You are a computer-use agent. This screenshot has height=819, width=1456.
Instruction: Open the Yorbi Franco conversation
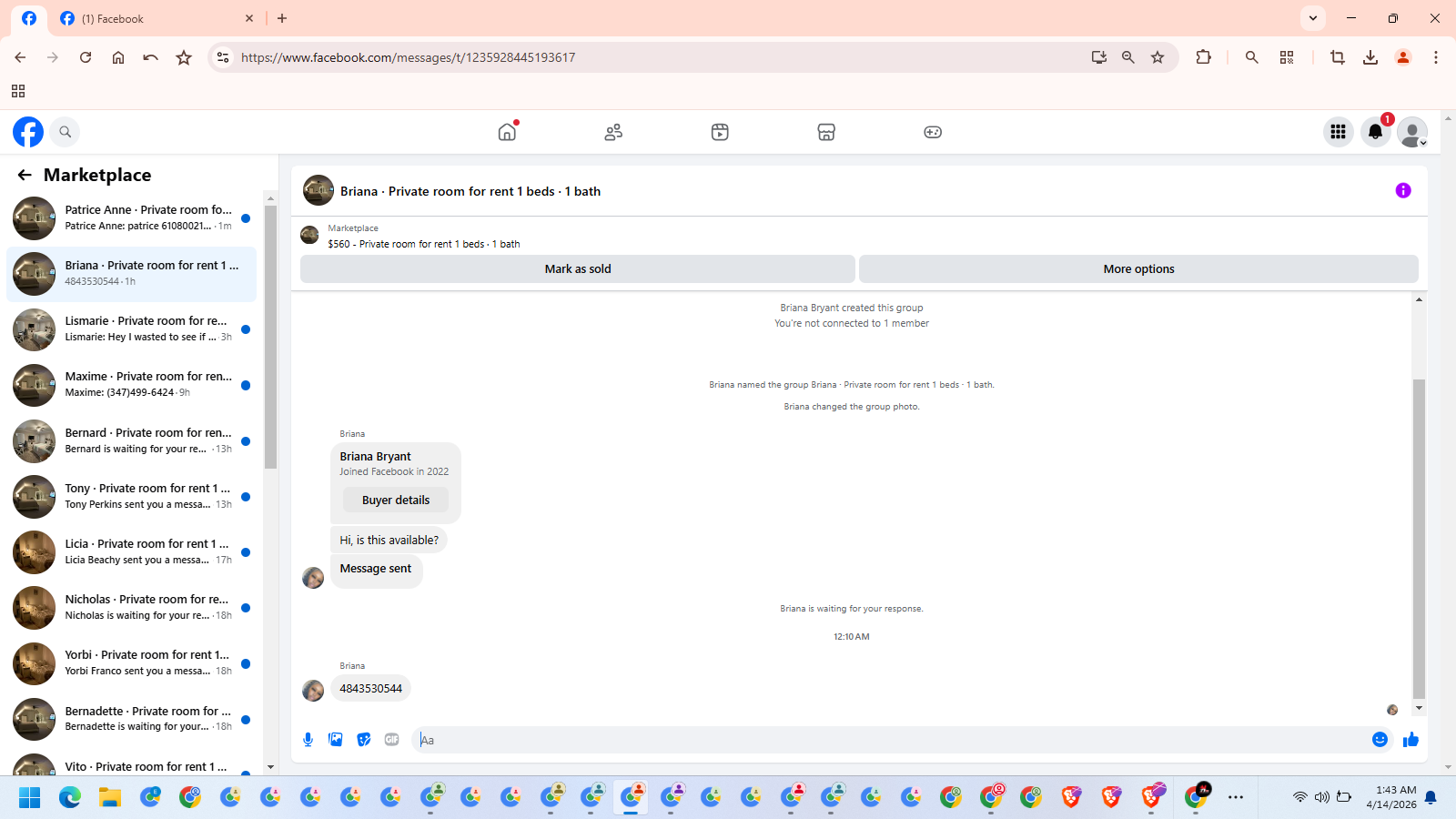pos(132,663)
